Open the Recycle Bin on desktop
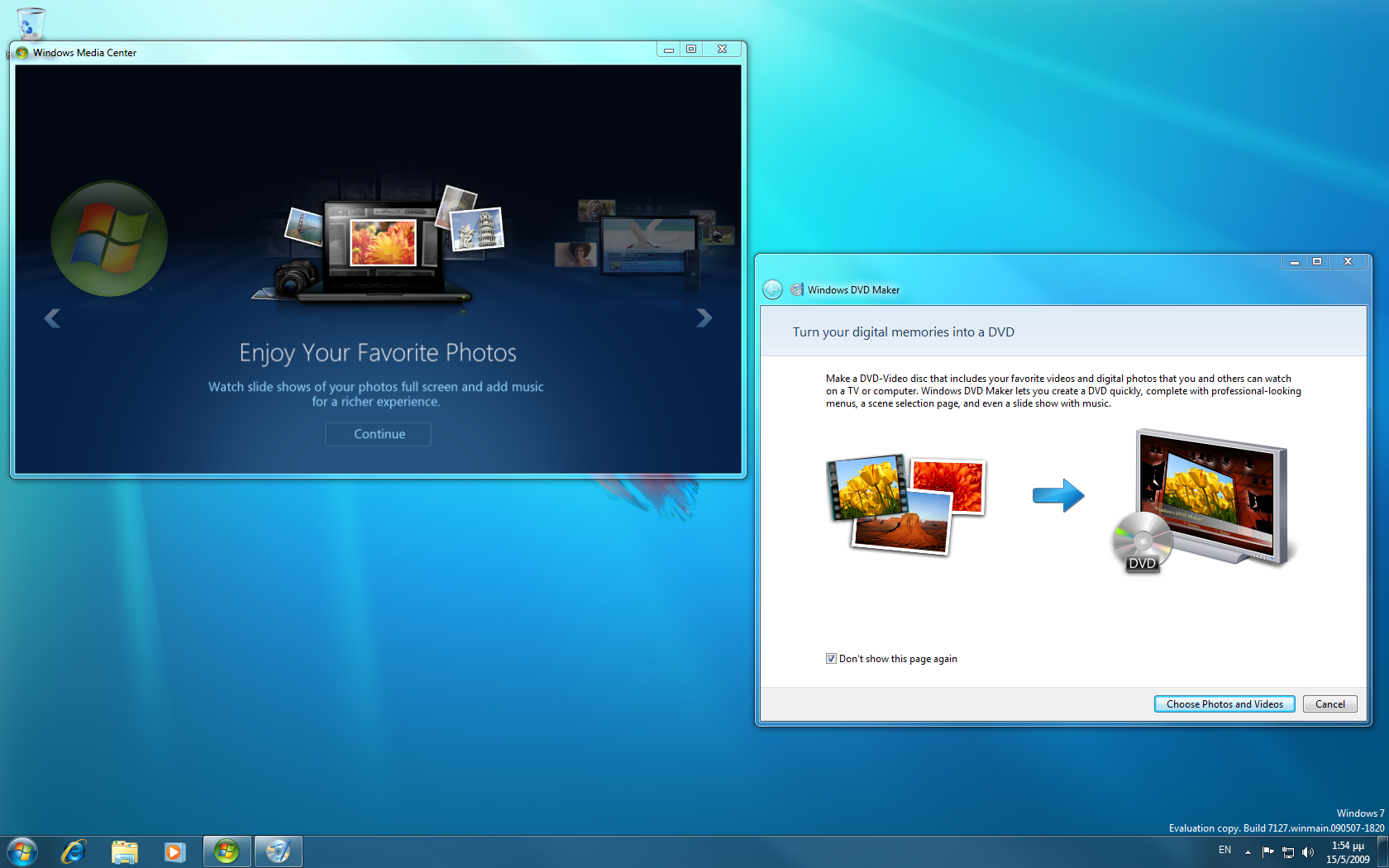Viewport: 1389px width, 868px height. [x=31, y=22]
